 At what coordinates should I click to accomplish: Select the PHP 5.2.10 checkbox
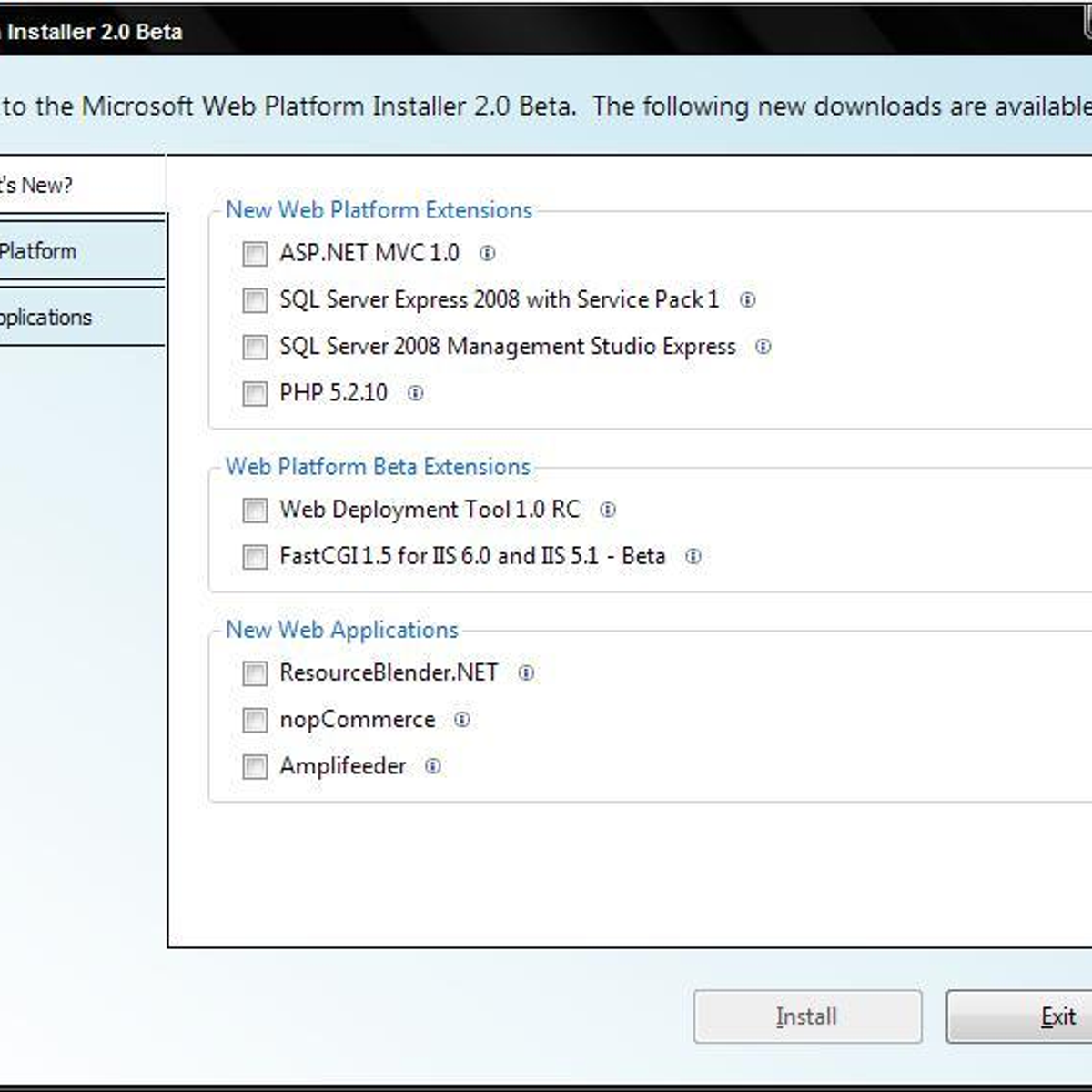point(255,393)
